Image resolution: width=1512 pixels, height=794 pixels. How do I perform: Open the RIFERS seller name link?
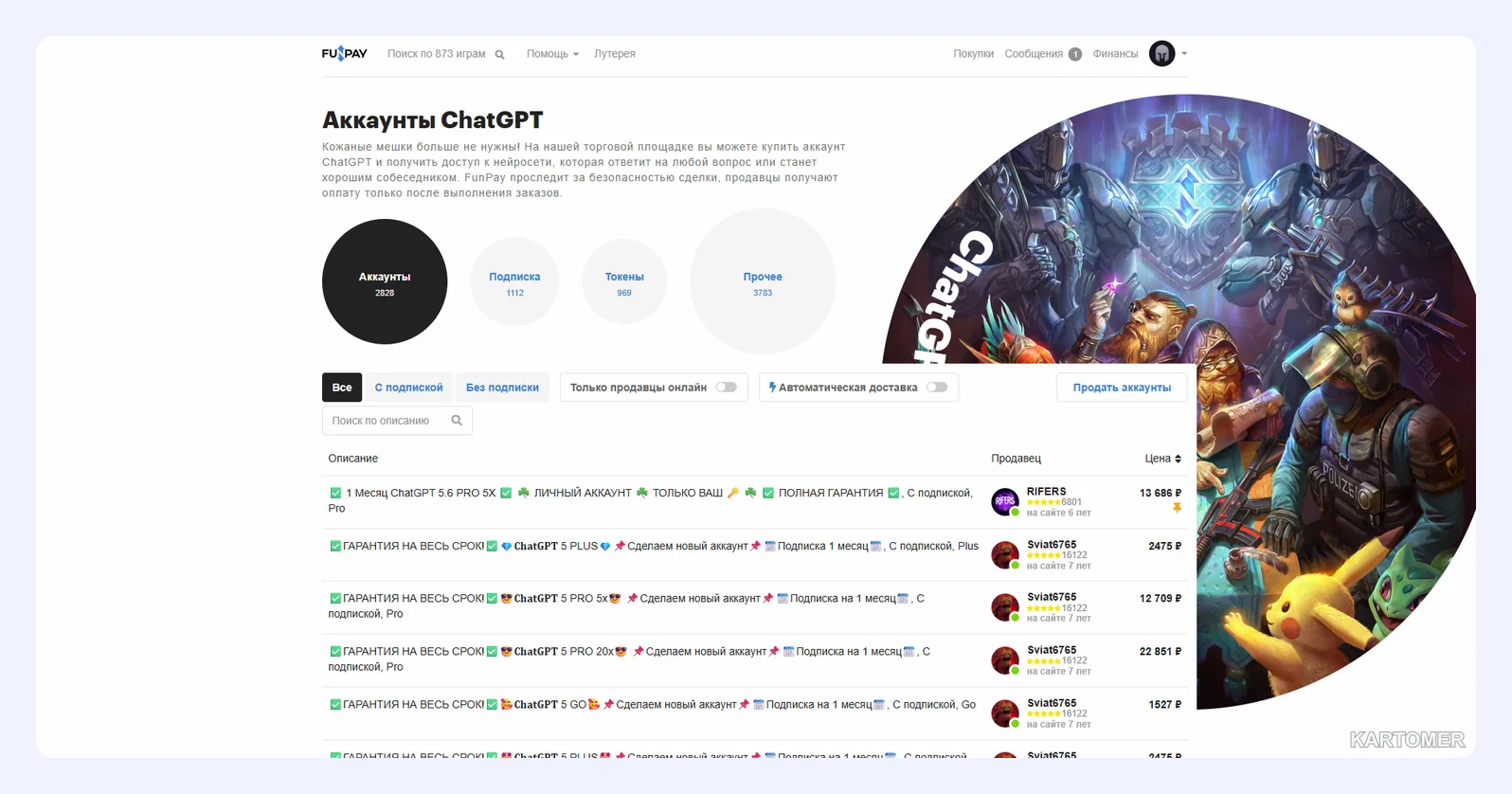coord(1046,492)
